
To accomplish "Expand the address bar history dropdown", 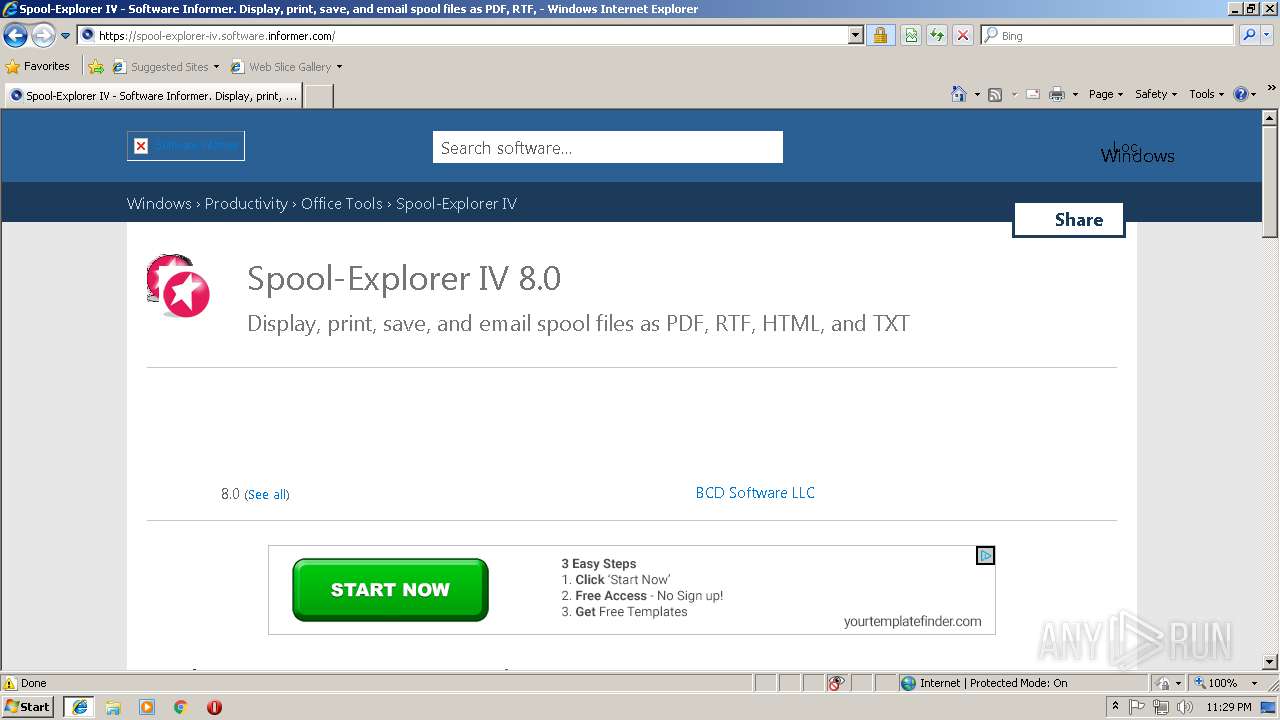I will tap(855, 35).
